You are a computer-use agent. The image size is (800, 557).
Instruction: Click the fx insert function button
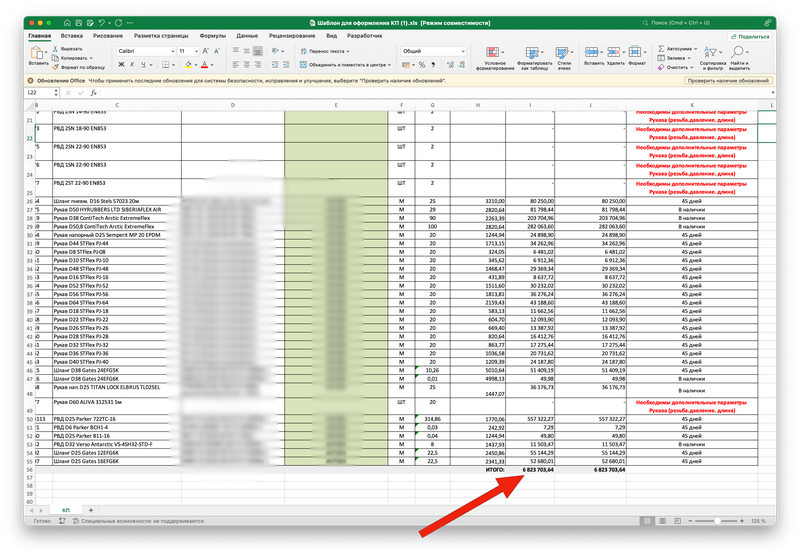point(94,93)
